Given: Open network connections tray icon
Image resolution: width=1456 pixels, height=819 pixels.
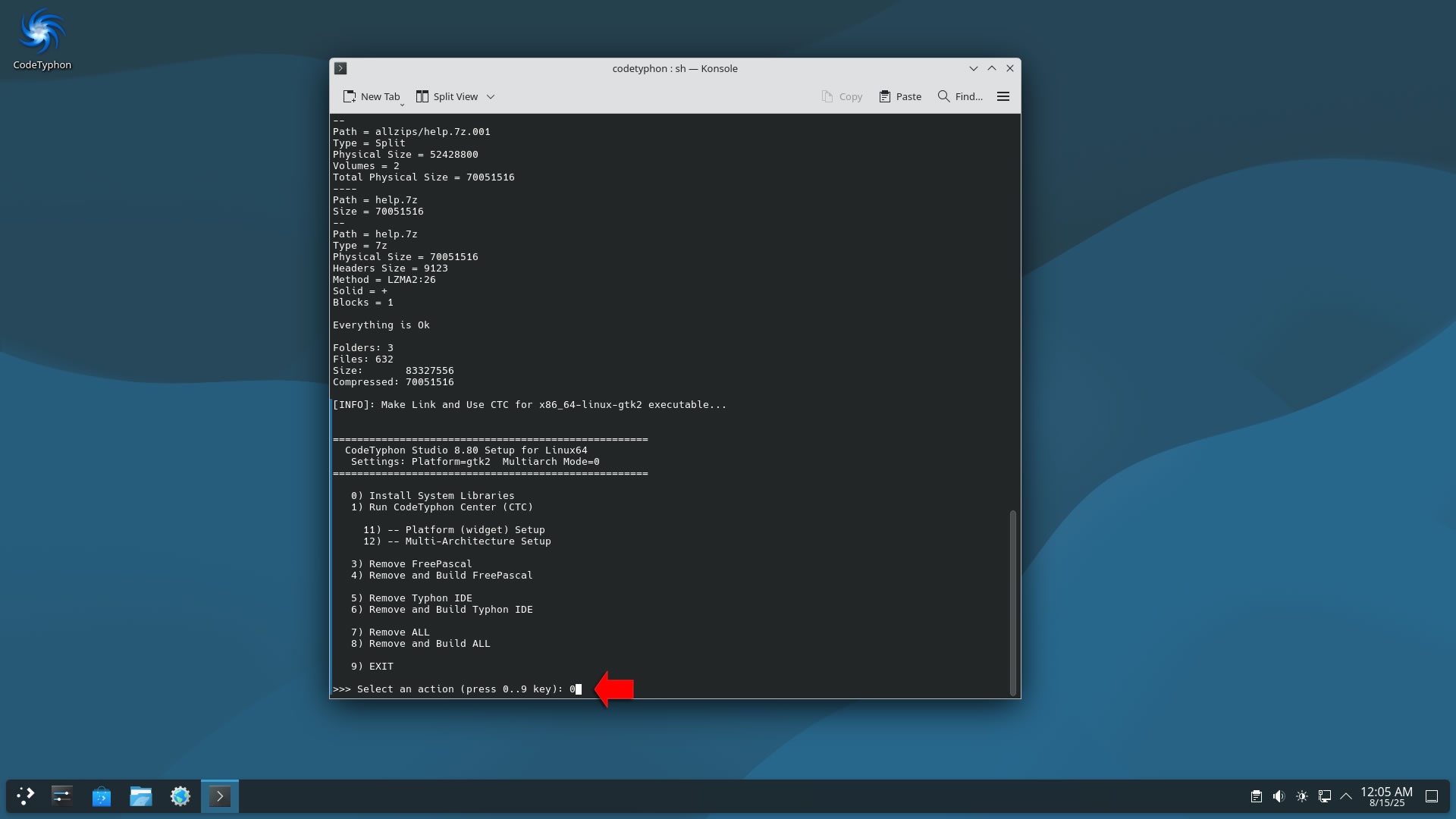Looking at the screenshot, I should click(x=1324, y=796).
